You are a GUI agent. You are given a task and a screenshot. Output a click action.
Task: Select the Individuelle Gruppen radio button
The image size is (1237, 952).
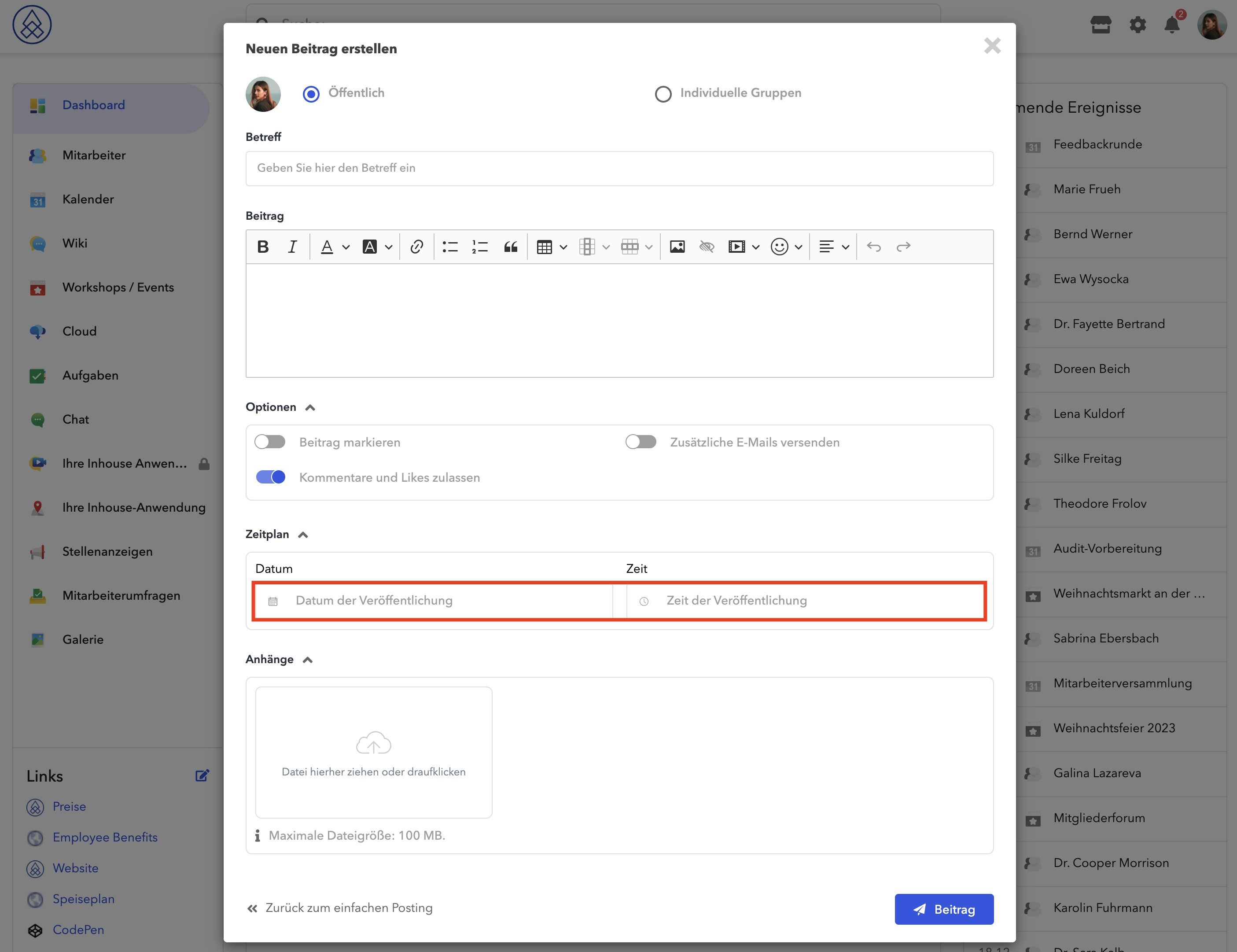point(663,93)
